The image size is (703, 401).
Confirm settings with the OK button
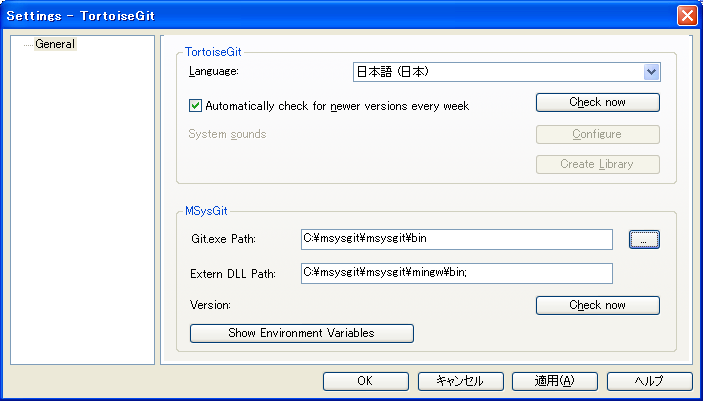pos(364,381)
